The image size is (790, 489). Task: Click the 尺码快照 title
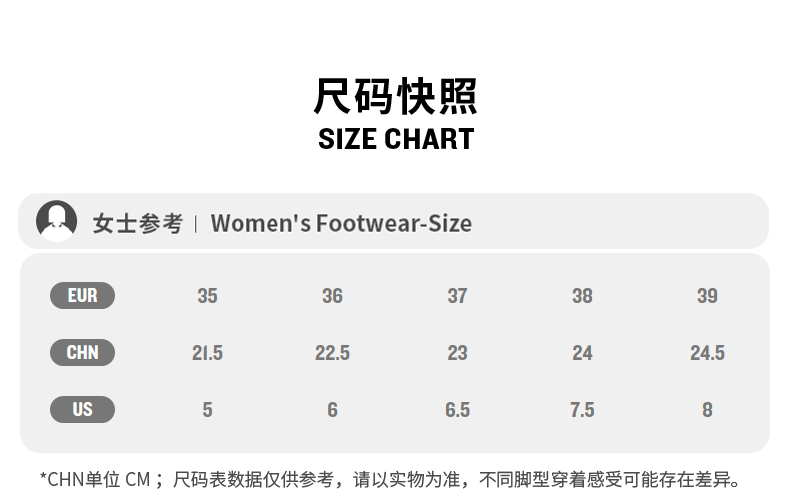(396, 96)
